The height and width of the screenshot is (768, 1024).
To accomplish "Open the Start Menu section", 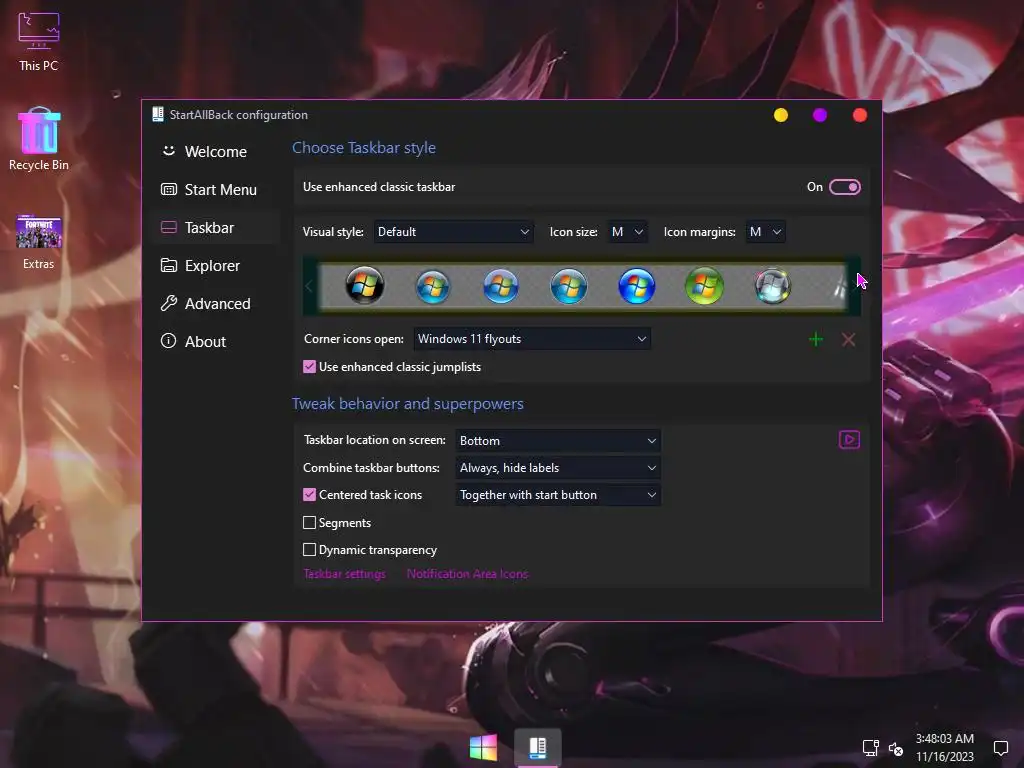I will click(214, 189).
